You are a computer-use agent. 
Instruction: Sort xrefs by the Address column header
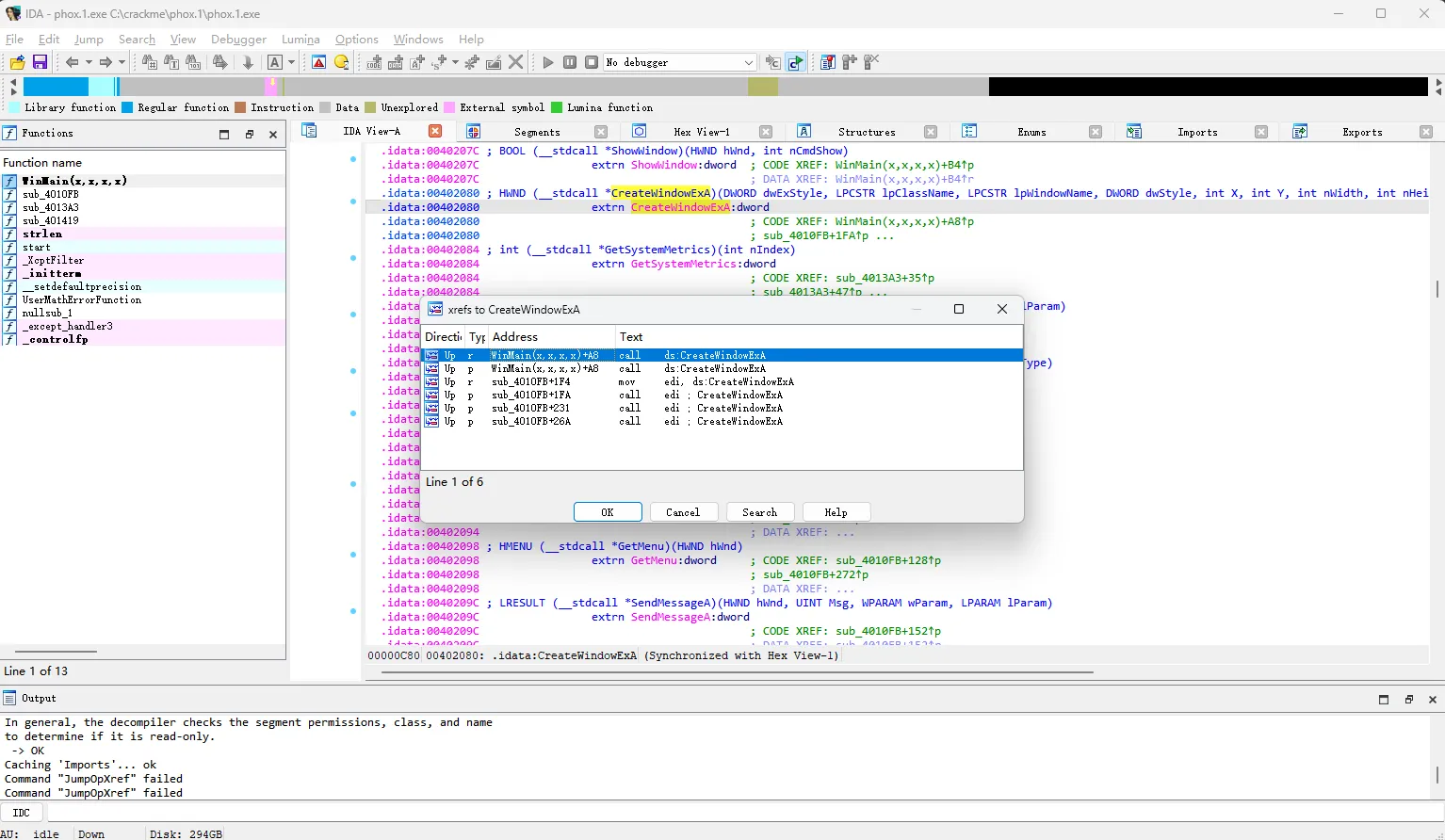552,337
